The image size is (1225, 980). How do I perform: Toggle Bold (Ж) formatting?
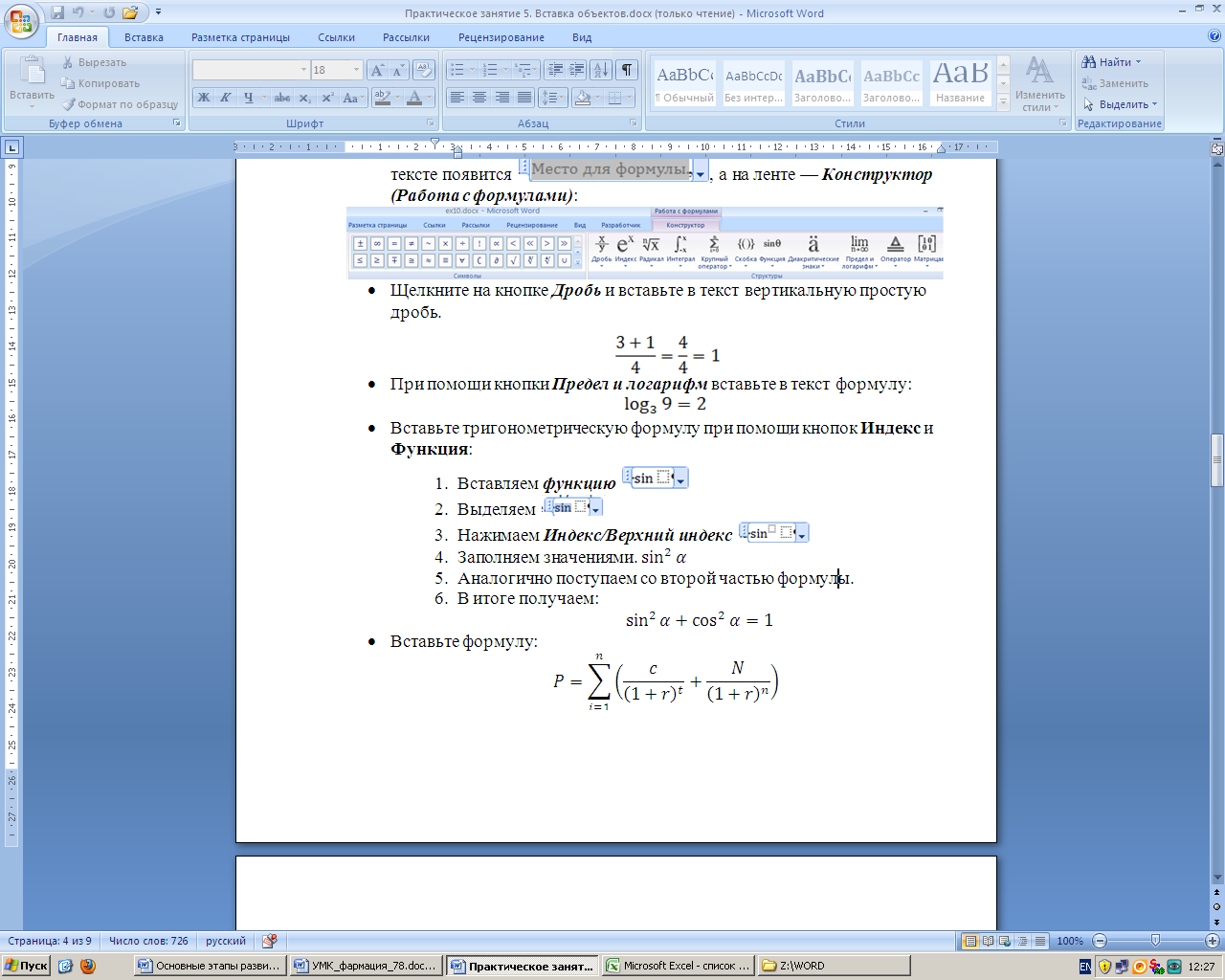click(204, 98)
